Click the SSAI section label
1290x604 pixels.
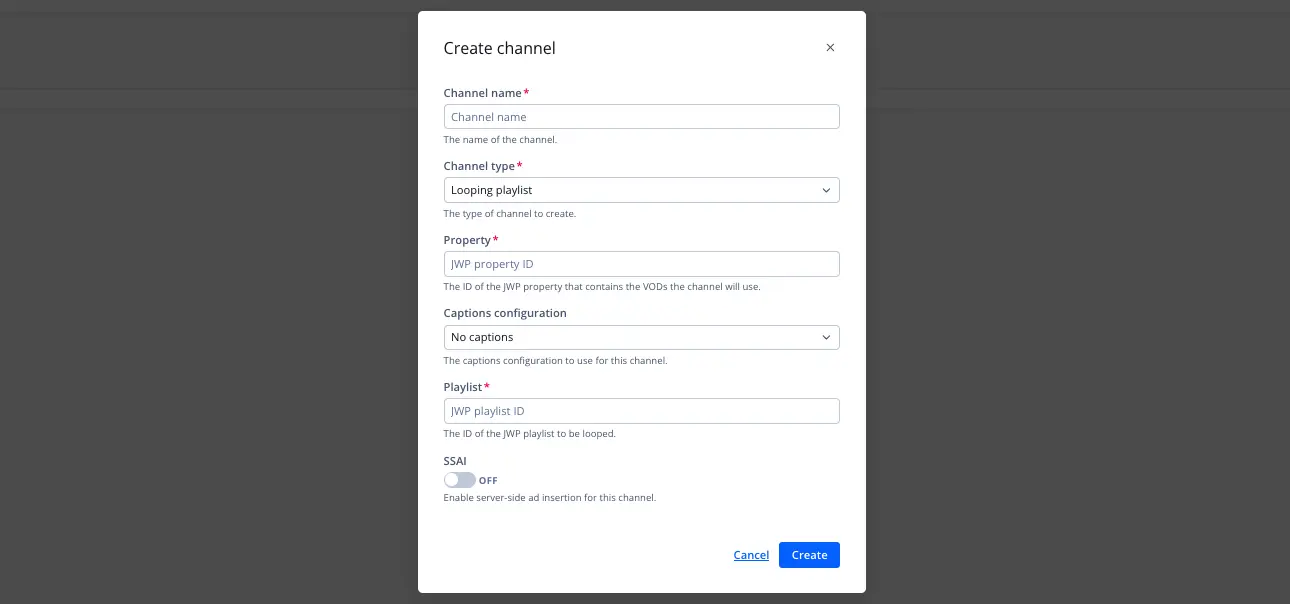[x=455, y=461]
